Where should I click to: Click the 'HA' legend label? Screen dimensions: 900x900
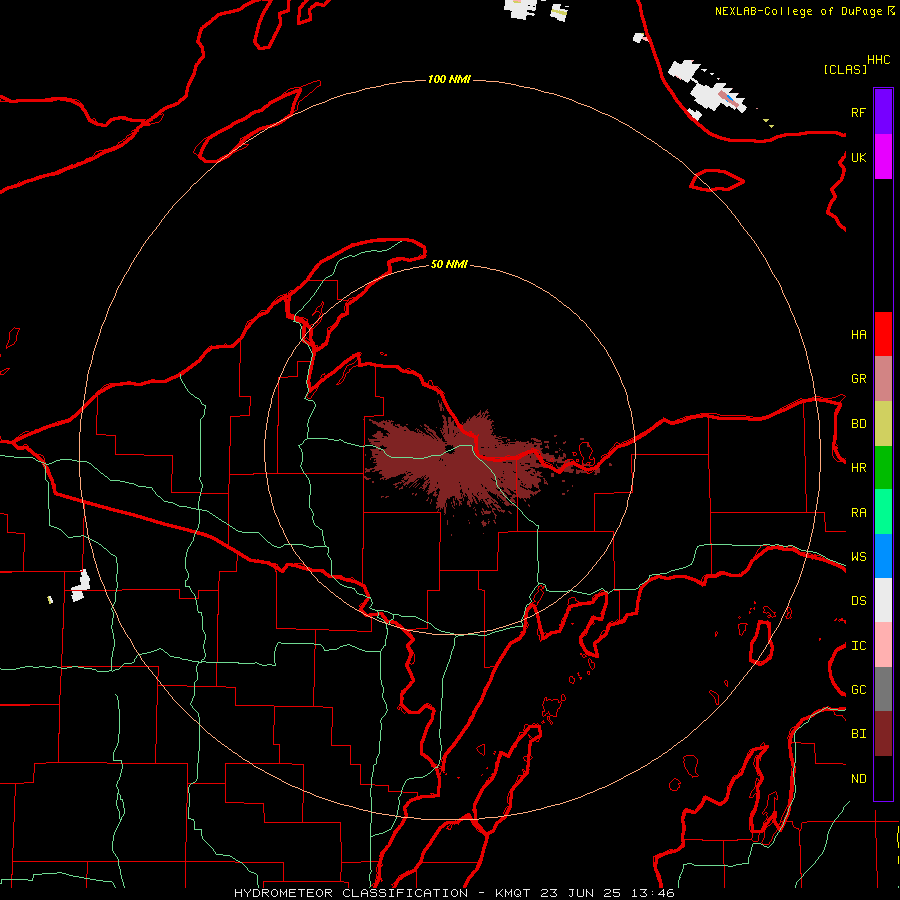[x=859, y=334]
